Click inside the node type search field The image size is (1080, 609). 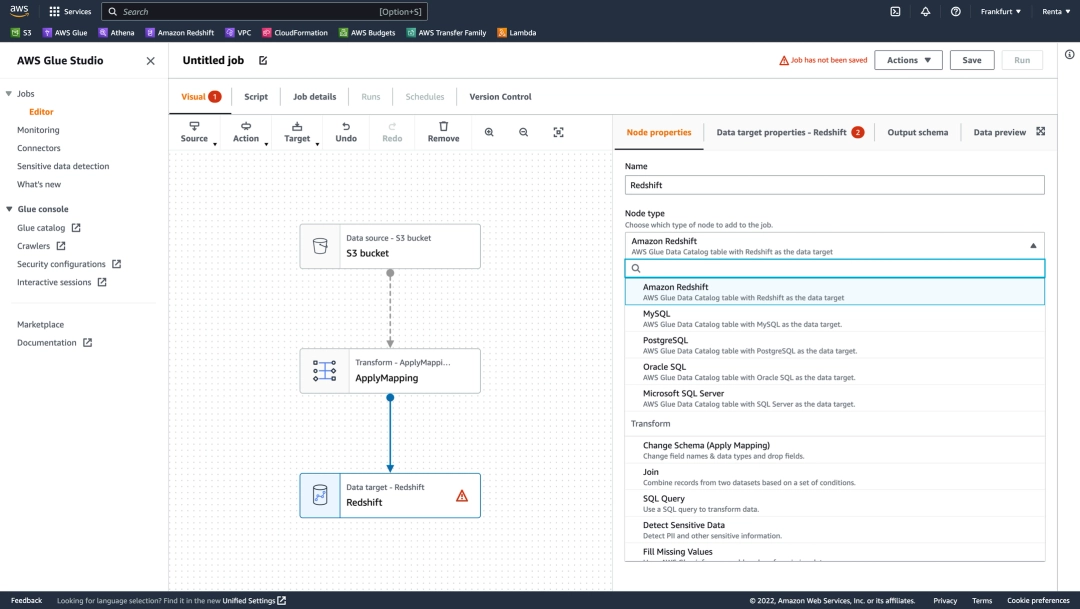tap(834, 267)
